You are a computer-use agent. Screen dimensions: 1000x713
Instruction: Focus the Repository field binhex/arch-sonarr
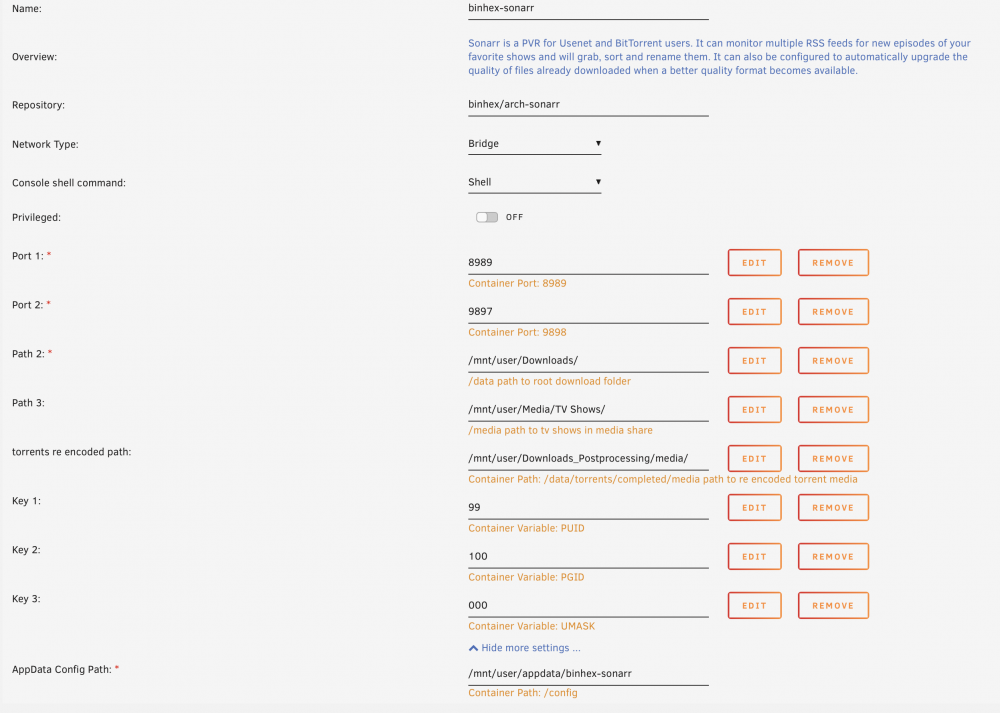[588, 105]
